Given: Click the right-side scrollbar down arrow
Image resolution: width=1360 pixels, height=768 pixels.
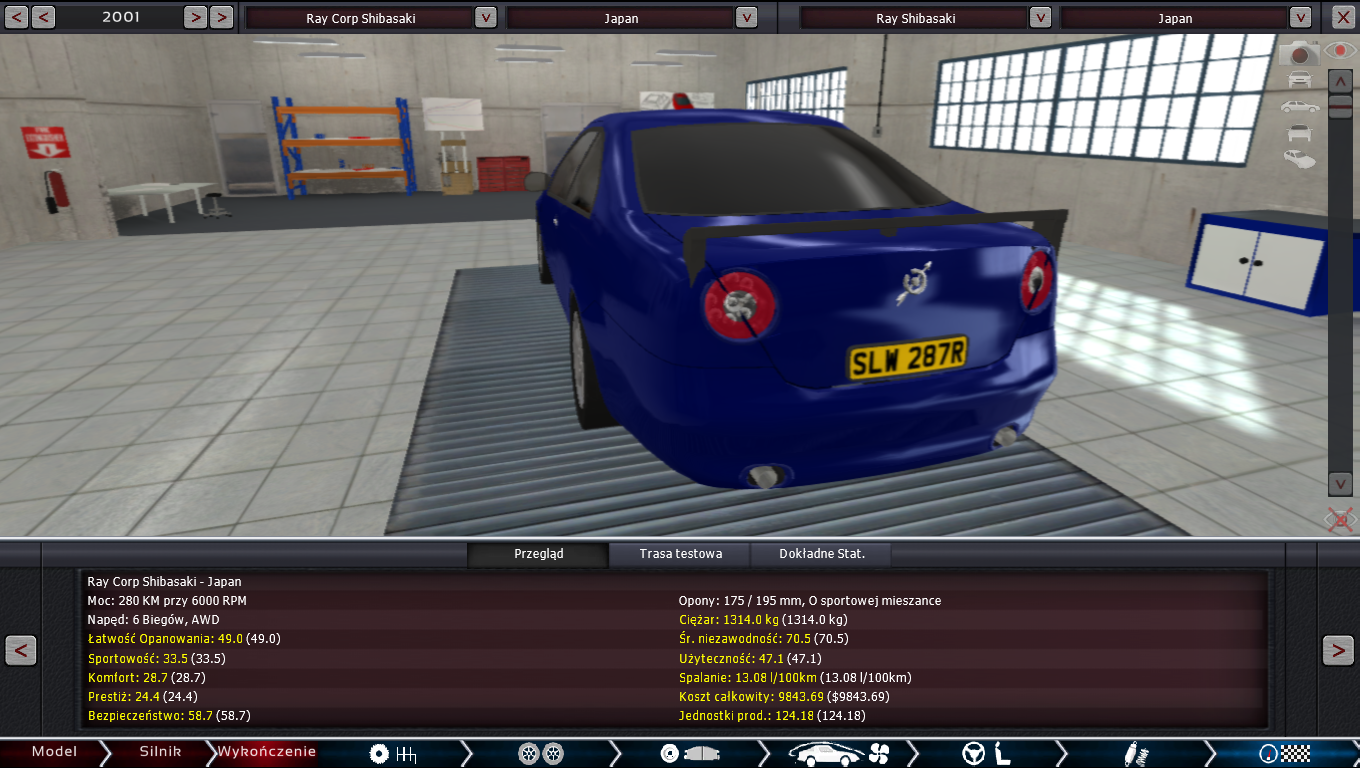Looking at the screenshot, I should tap(1340, 484).
